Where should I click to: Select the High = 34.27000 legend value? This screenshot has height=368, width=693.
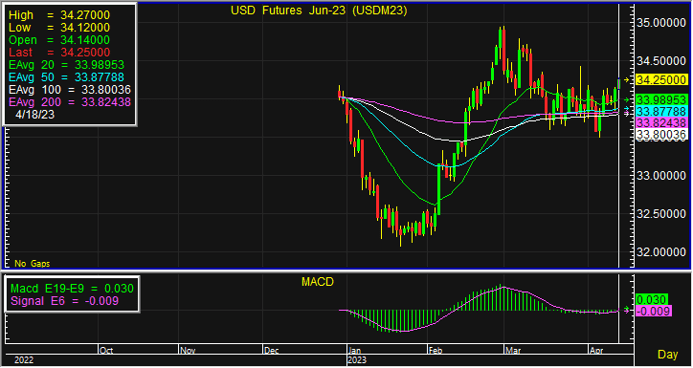click(x=59, y=15)
